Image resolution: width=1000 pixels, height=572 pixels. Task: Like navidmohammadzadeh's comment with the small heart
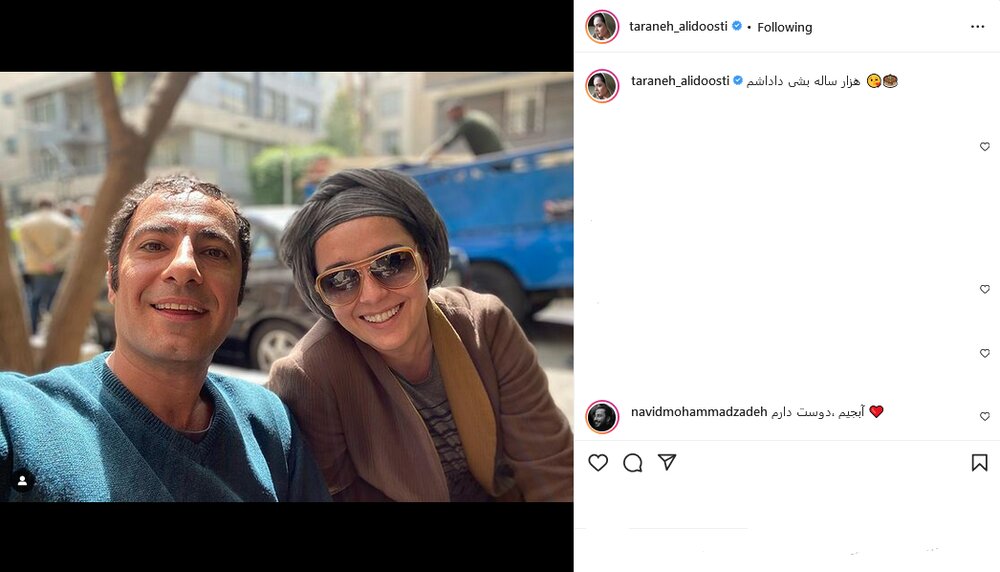[985, 416]
